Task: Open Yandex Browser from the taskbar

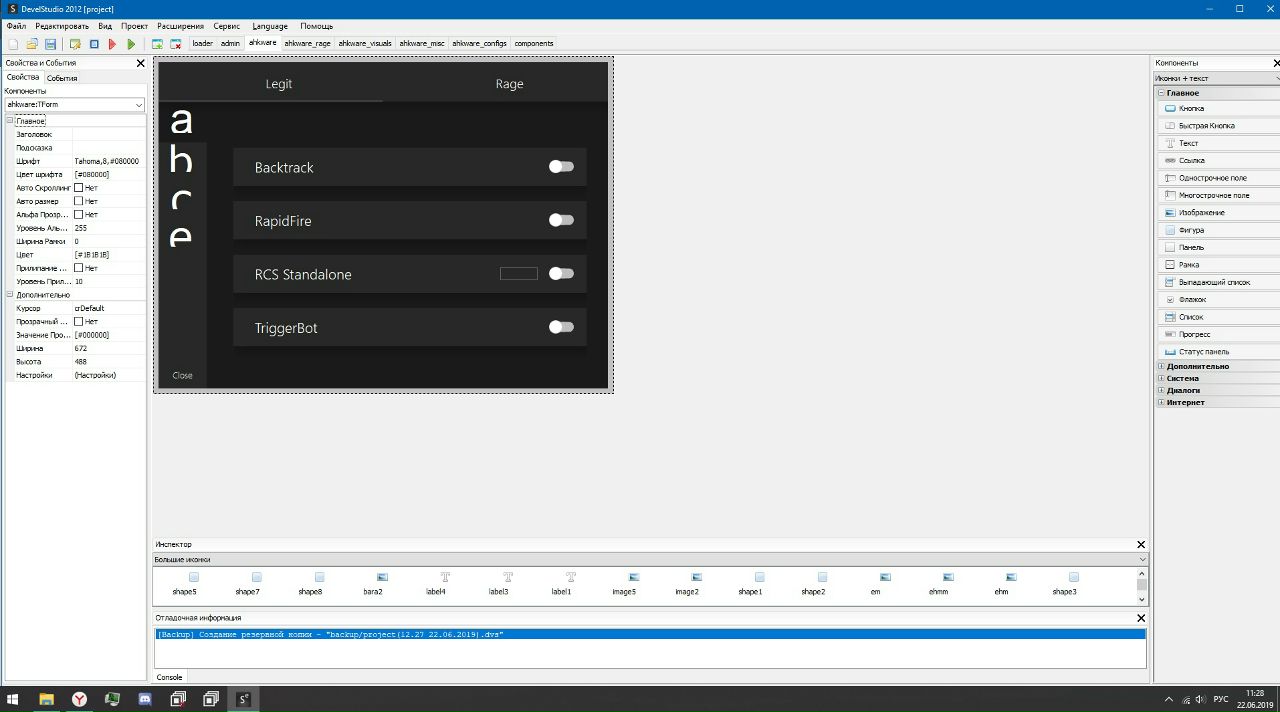Action: (79, 699)
